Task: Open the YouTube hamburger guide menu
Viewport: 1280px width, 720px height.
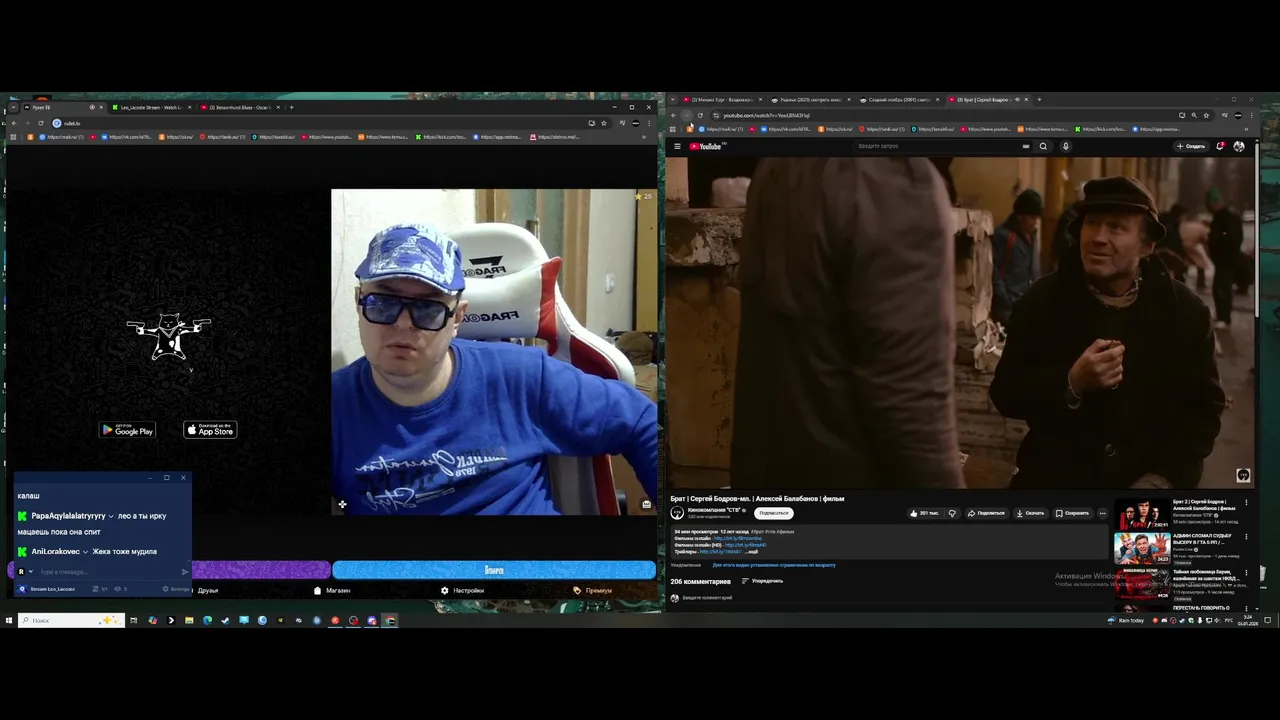Action: (x=677, y=146)
